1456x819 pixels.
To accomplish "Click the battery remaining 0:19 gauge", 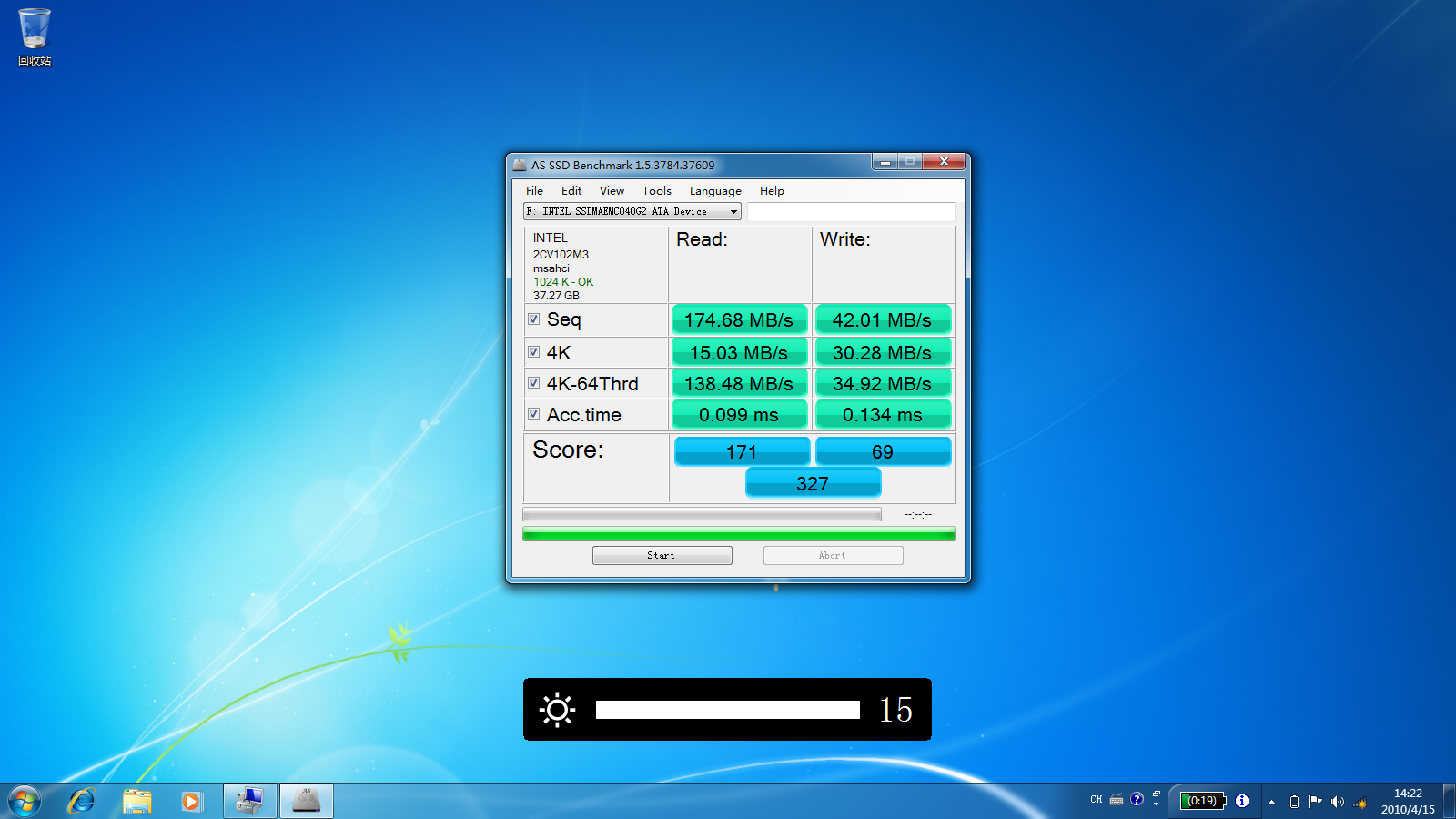I will pos(1203,801).
